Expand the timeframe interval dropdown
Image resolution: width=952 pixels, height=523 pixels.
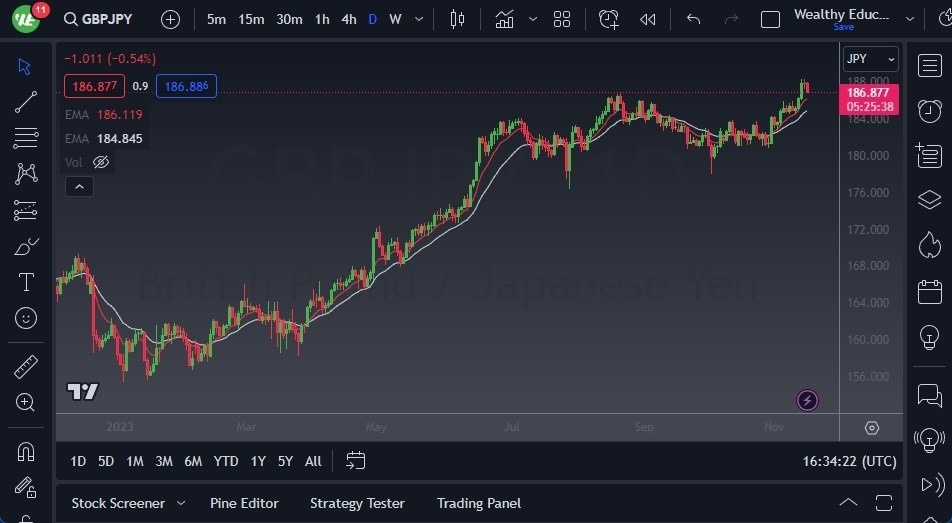point(418,19)
